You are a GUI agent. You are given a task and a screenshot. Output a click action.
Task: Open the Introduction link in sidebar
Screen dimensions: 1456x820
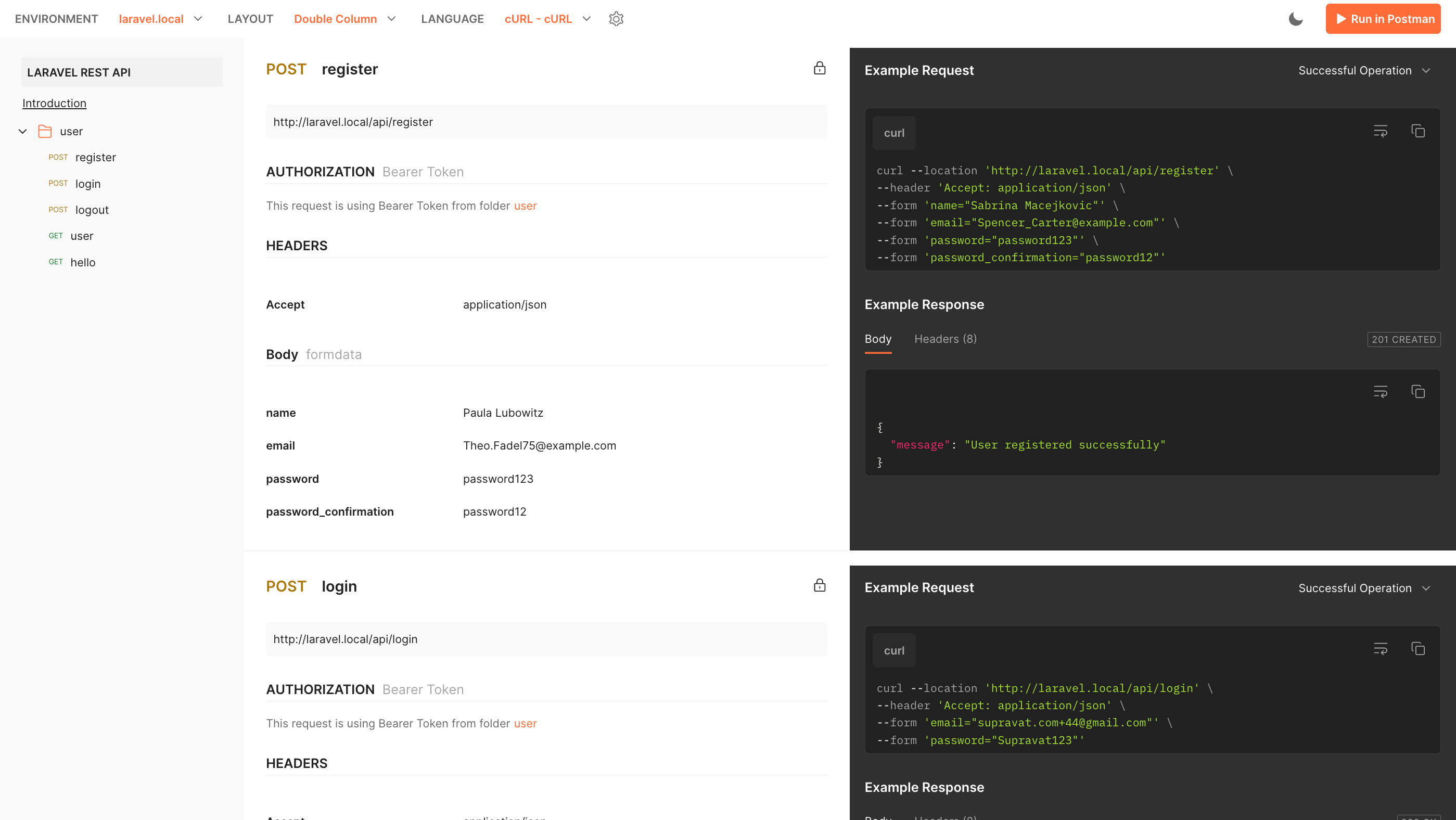[x=54, y=103]
